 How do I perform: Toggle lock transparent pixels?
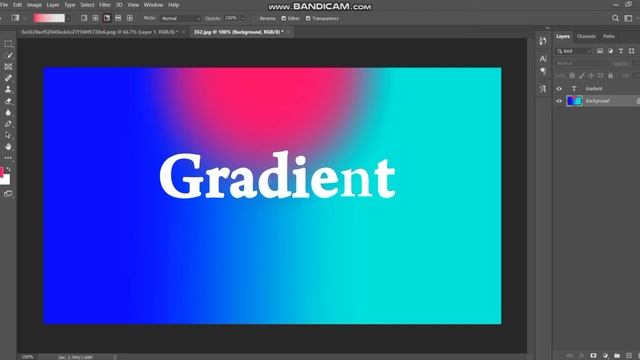(x=572, y=76)
